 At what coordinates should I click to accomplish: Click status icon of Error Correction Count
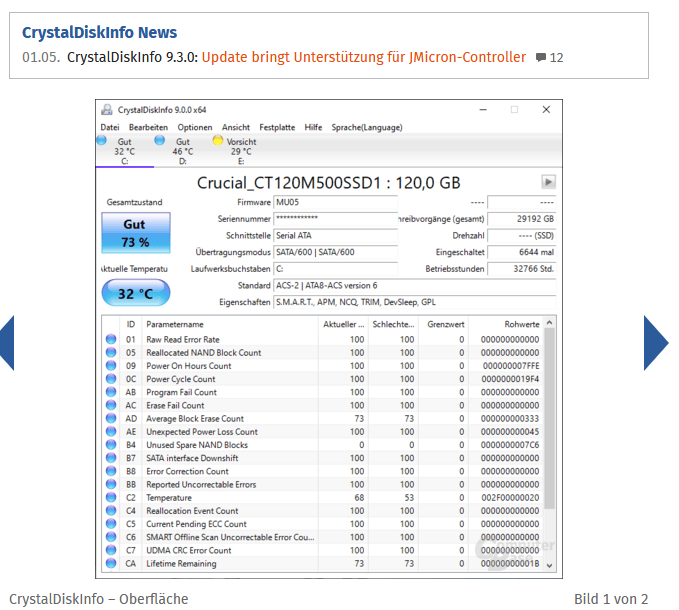111,471
